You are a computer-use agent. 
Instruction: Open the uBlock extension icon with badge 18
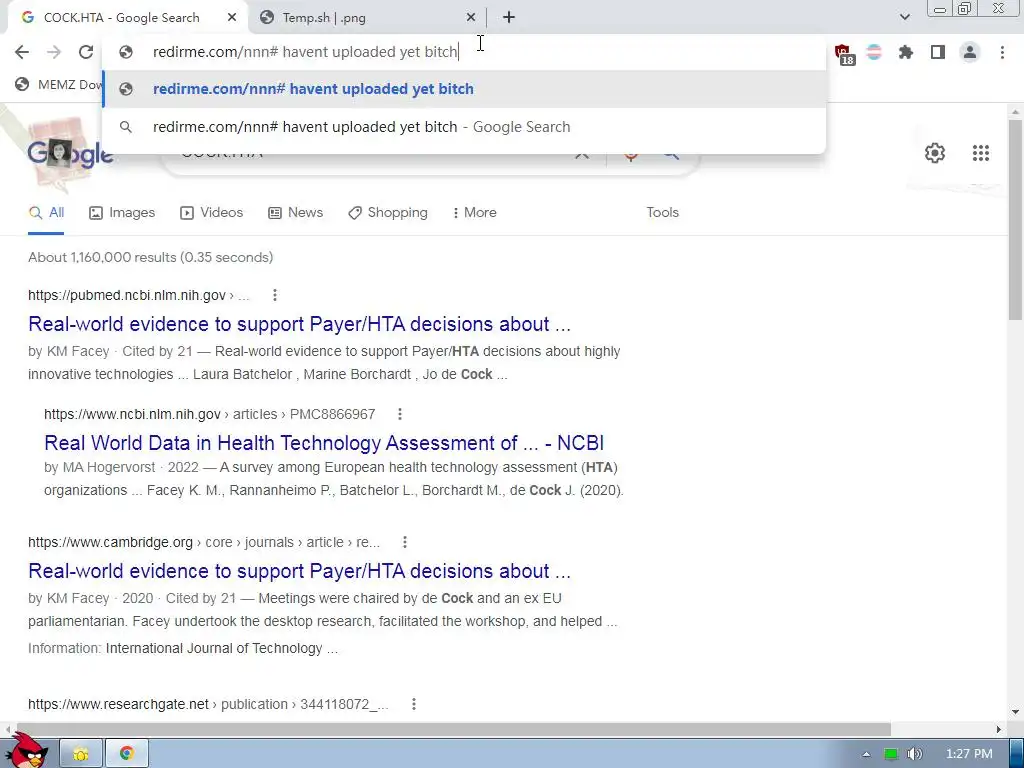click(843, 54)
